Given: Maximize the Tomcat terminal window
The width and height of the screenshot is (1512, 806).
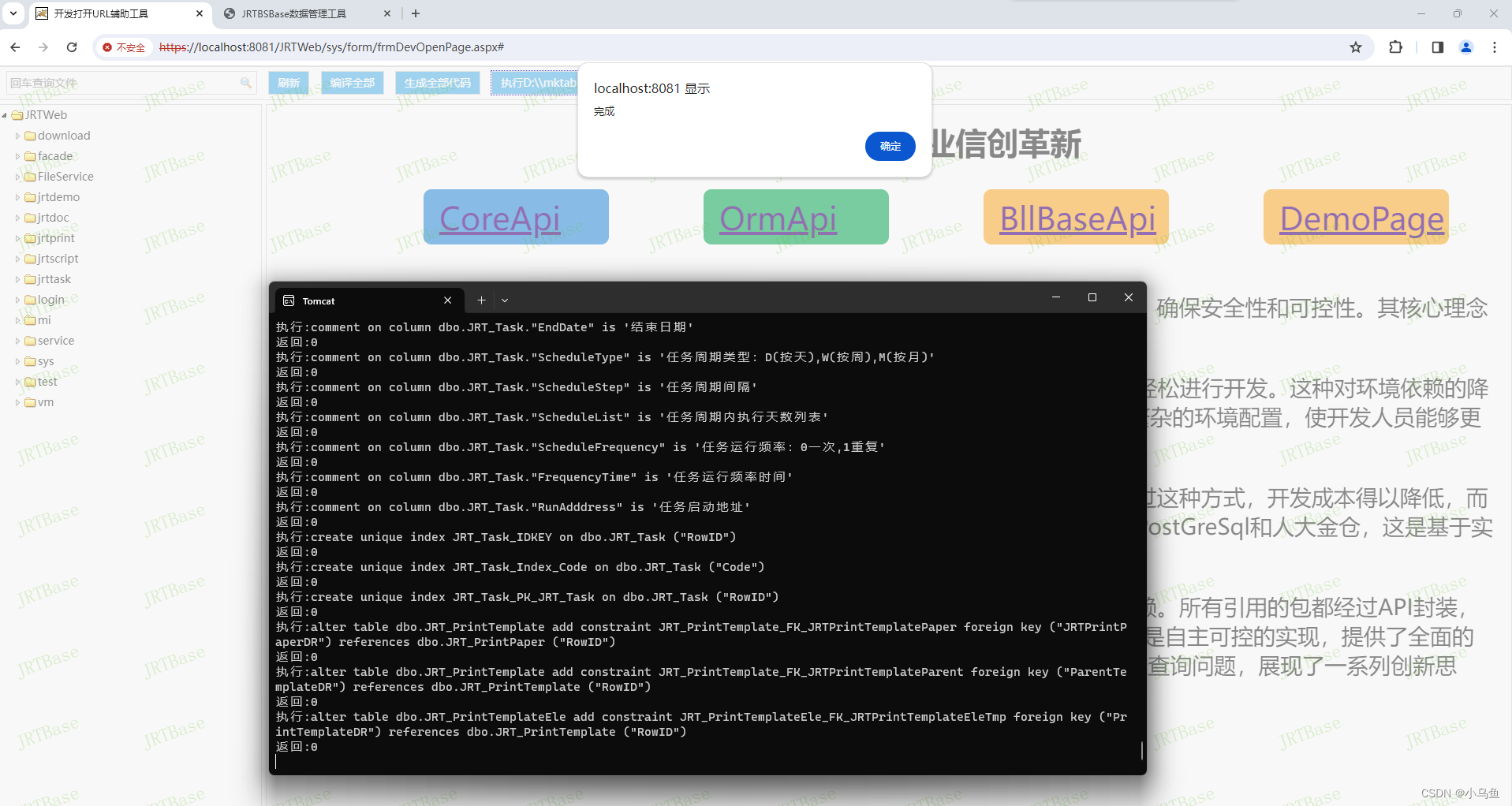Looking at the screenshot, I should click(x=1092, y=297).
